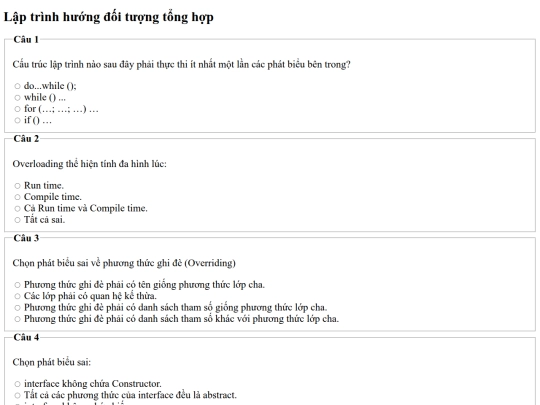Click the page heading "Lập trình hướng đối tượng"
Screen dimensions: 540x405
(x=108, y=17)
